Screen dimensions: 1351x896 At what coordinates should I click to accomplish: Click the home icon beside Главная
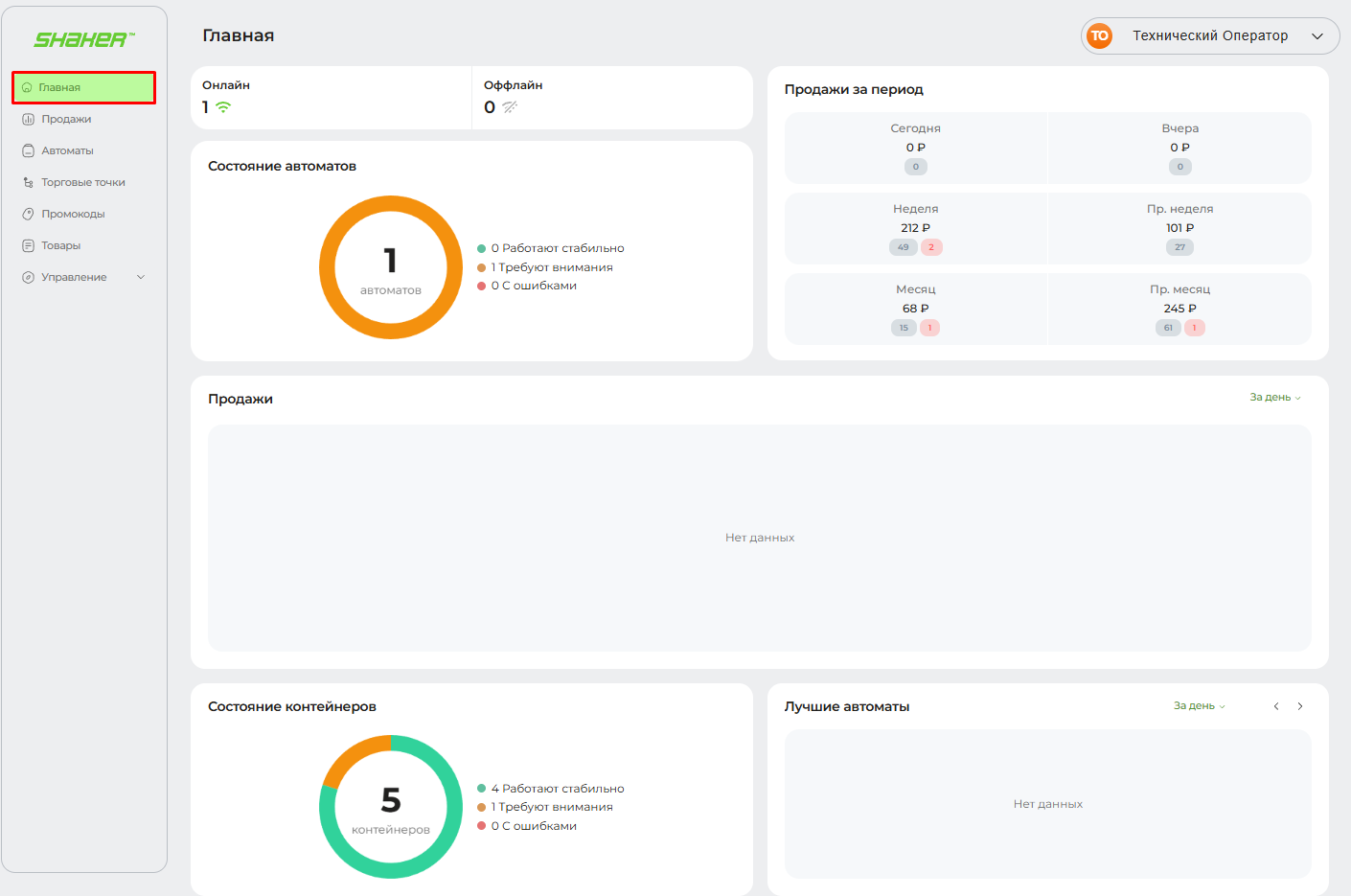pos(27,87)
